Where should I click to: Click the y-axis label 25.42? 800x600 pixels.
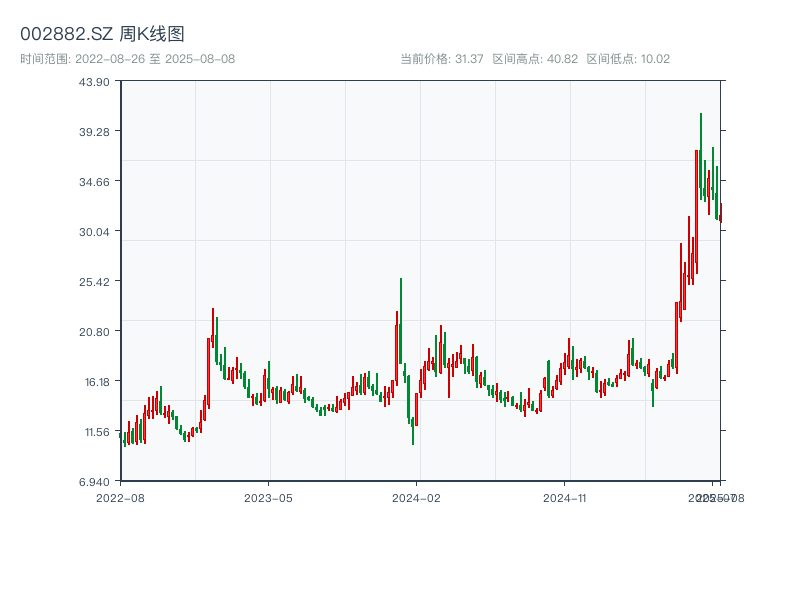tap(94, 282)
